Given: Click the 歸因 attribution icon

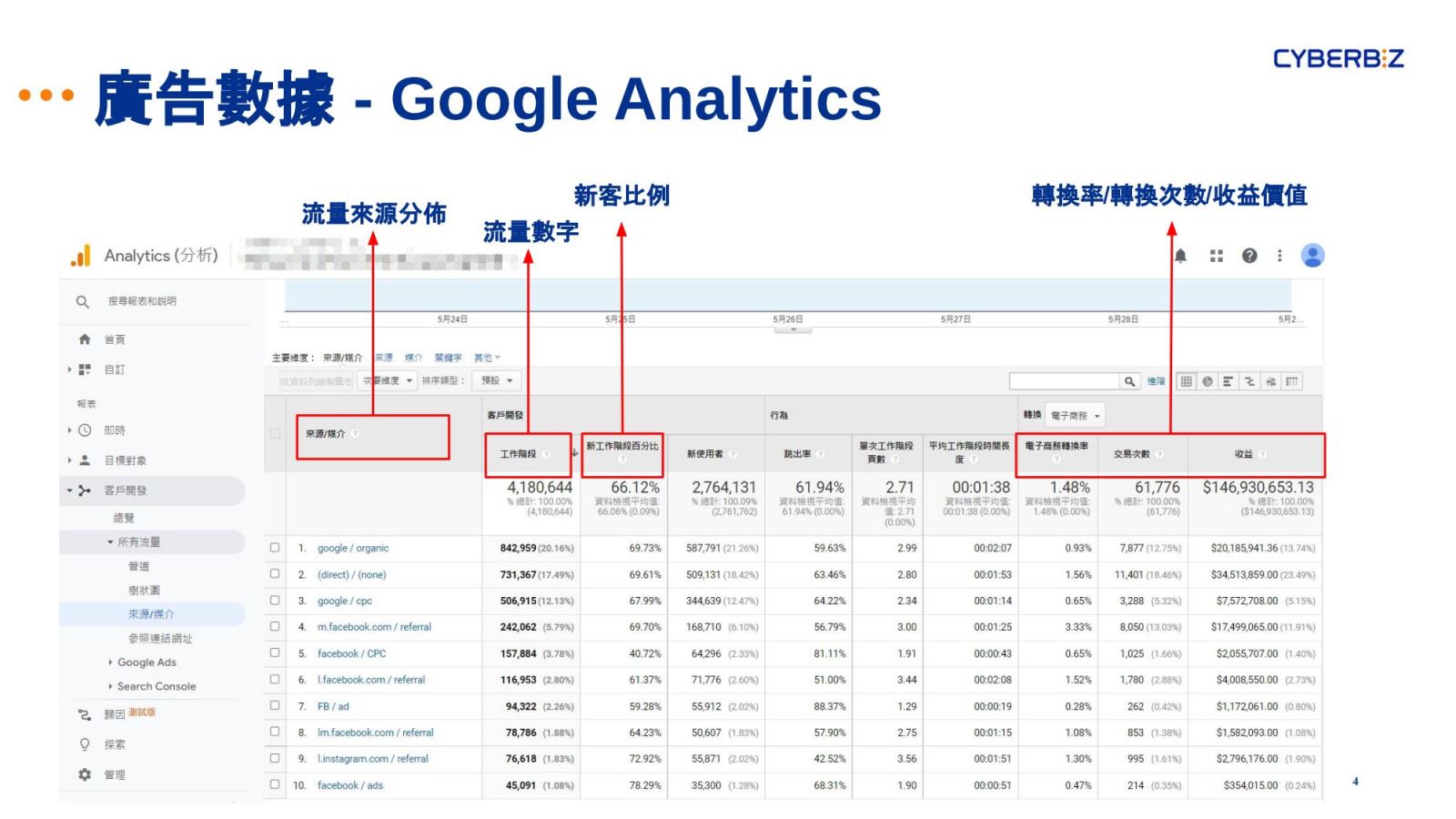Looking at the screenshot, I should click(85, 715).
